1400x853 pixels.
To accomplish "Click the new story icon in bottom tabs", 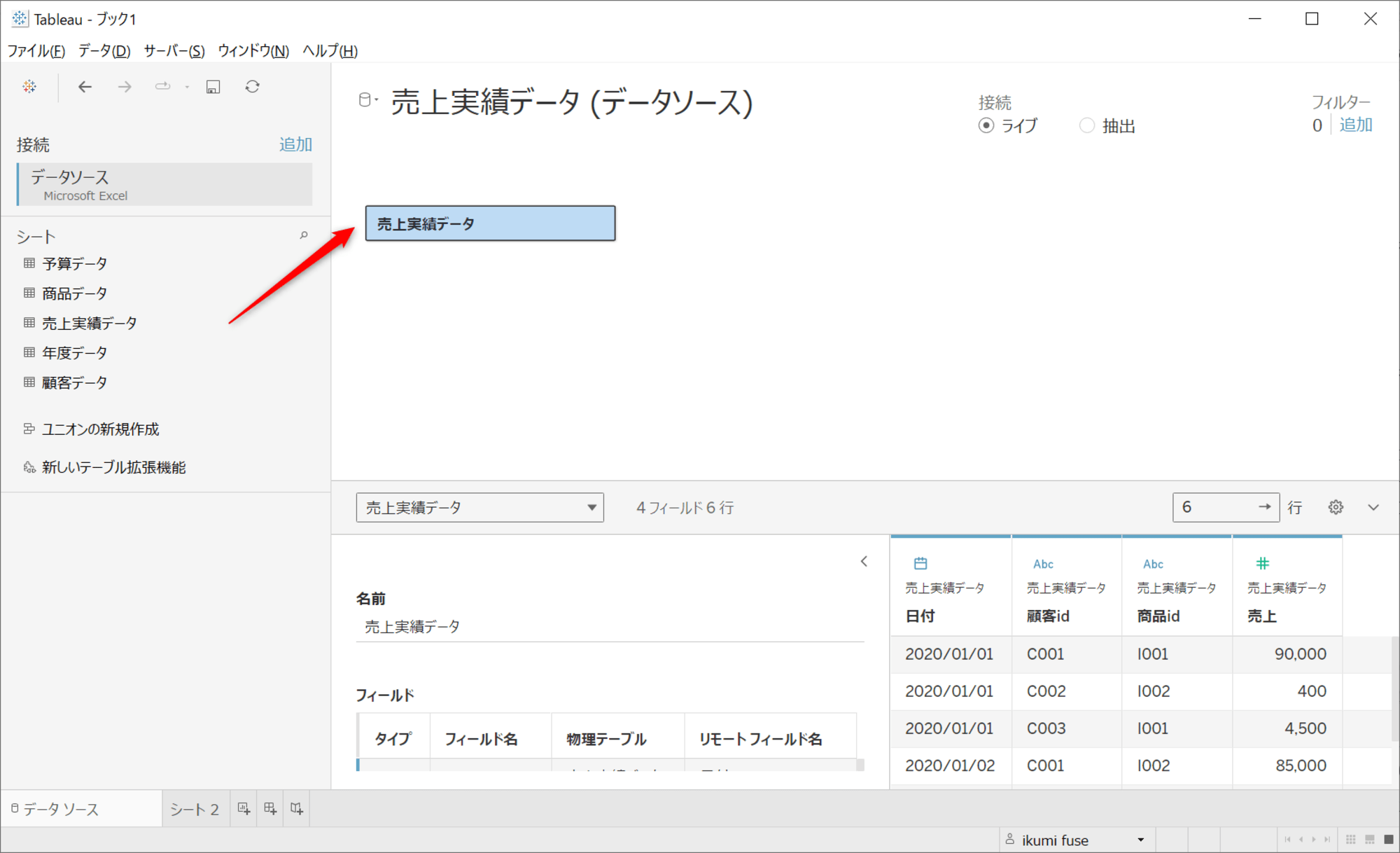I will (297, 809).
